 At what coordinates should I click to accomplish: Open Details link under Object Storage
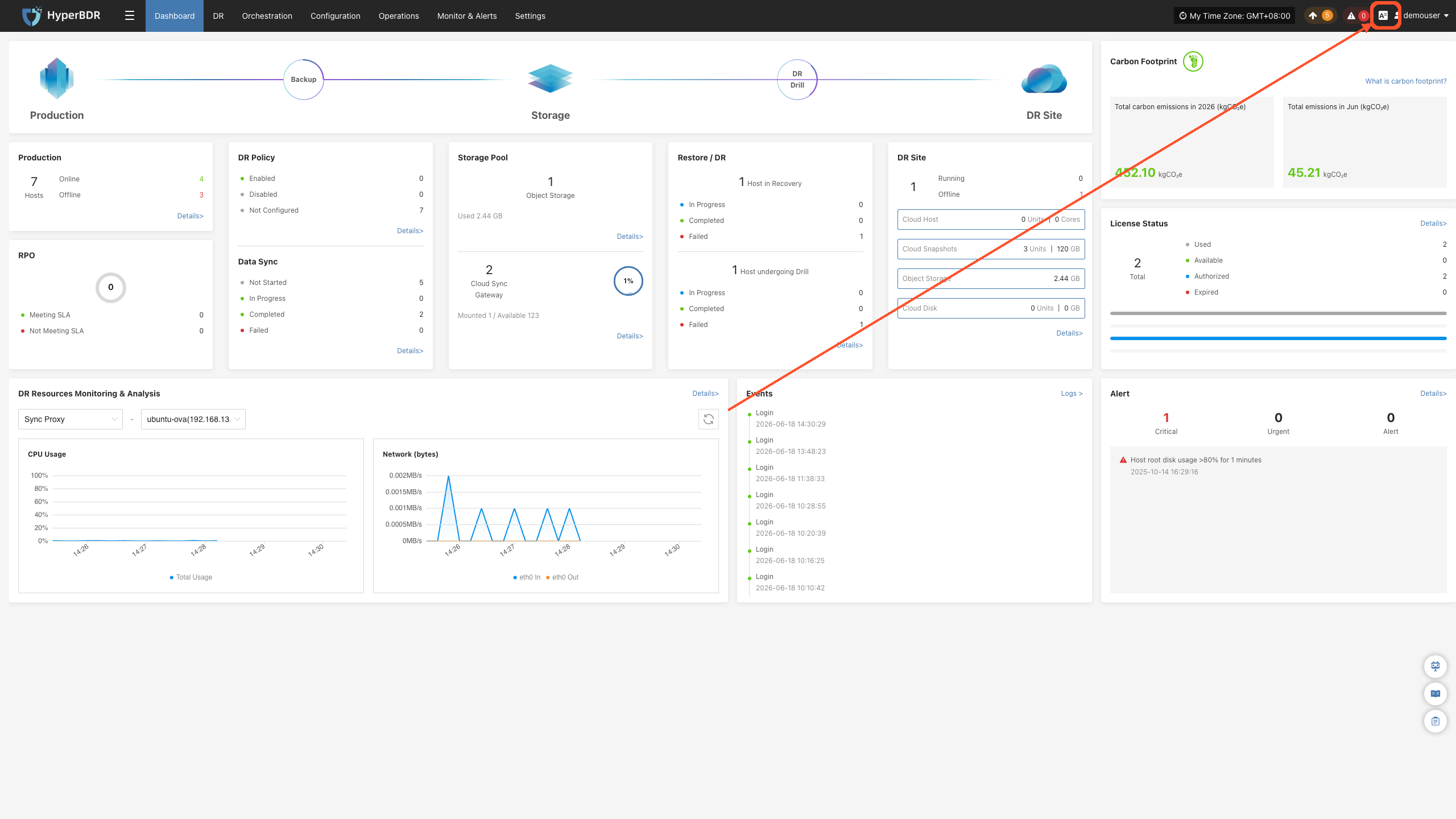[630, 237]
